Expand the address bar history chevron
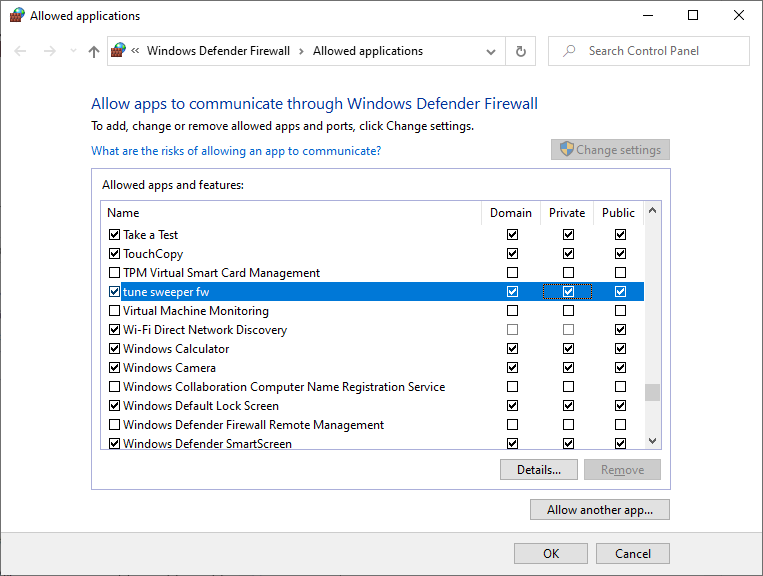 pos(491,52)
